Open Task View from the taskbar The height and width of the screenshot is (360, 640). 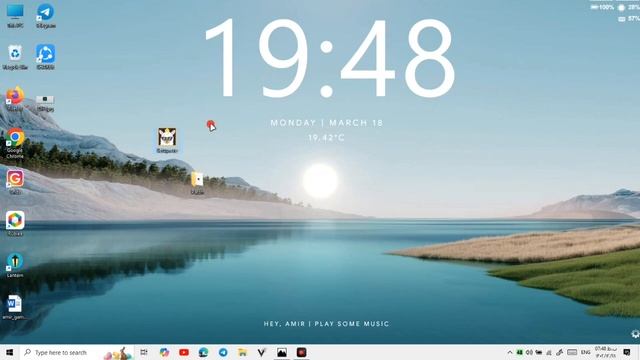click(x=144, y=352)
